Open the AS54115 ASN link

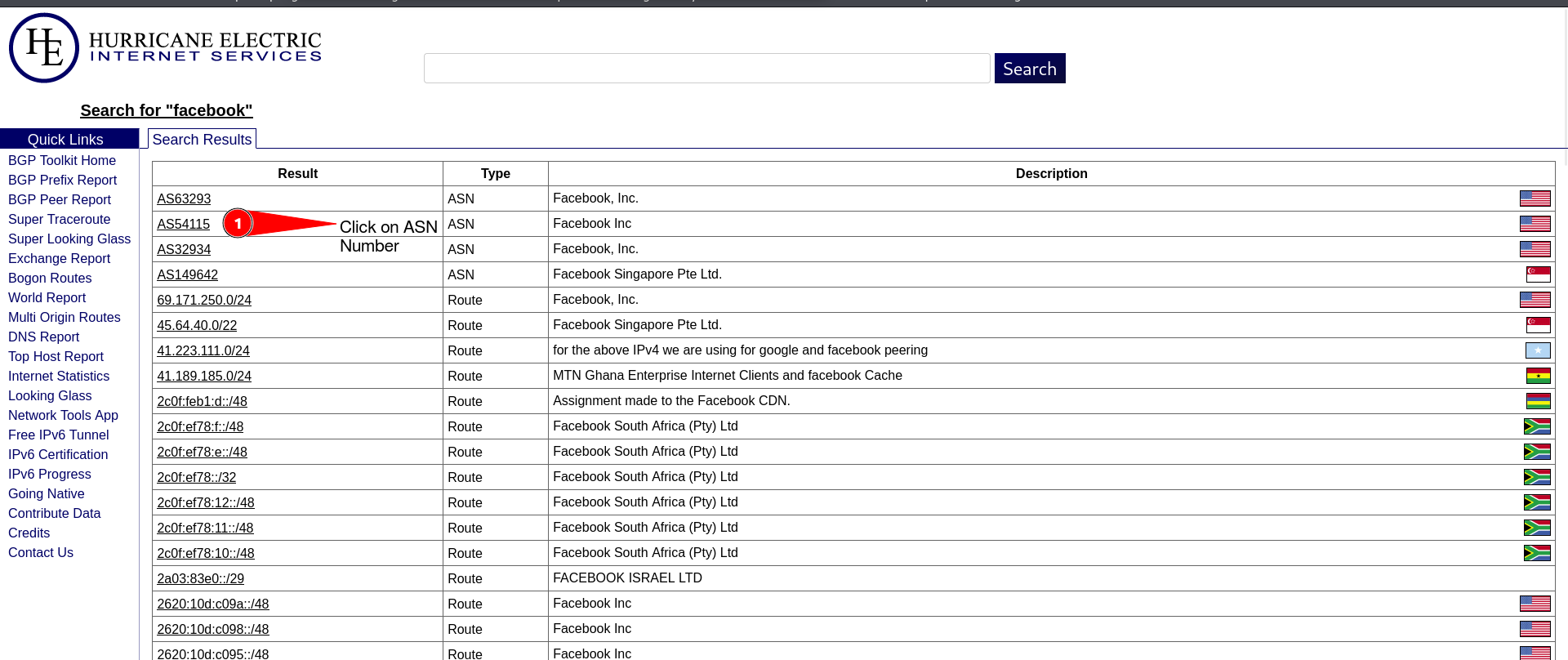pyautogui.click(x=184, y=225)
